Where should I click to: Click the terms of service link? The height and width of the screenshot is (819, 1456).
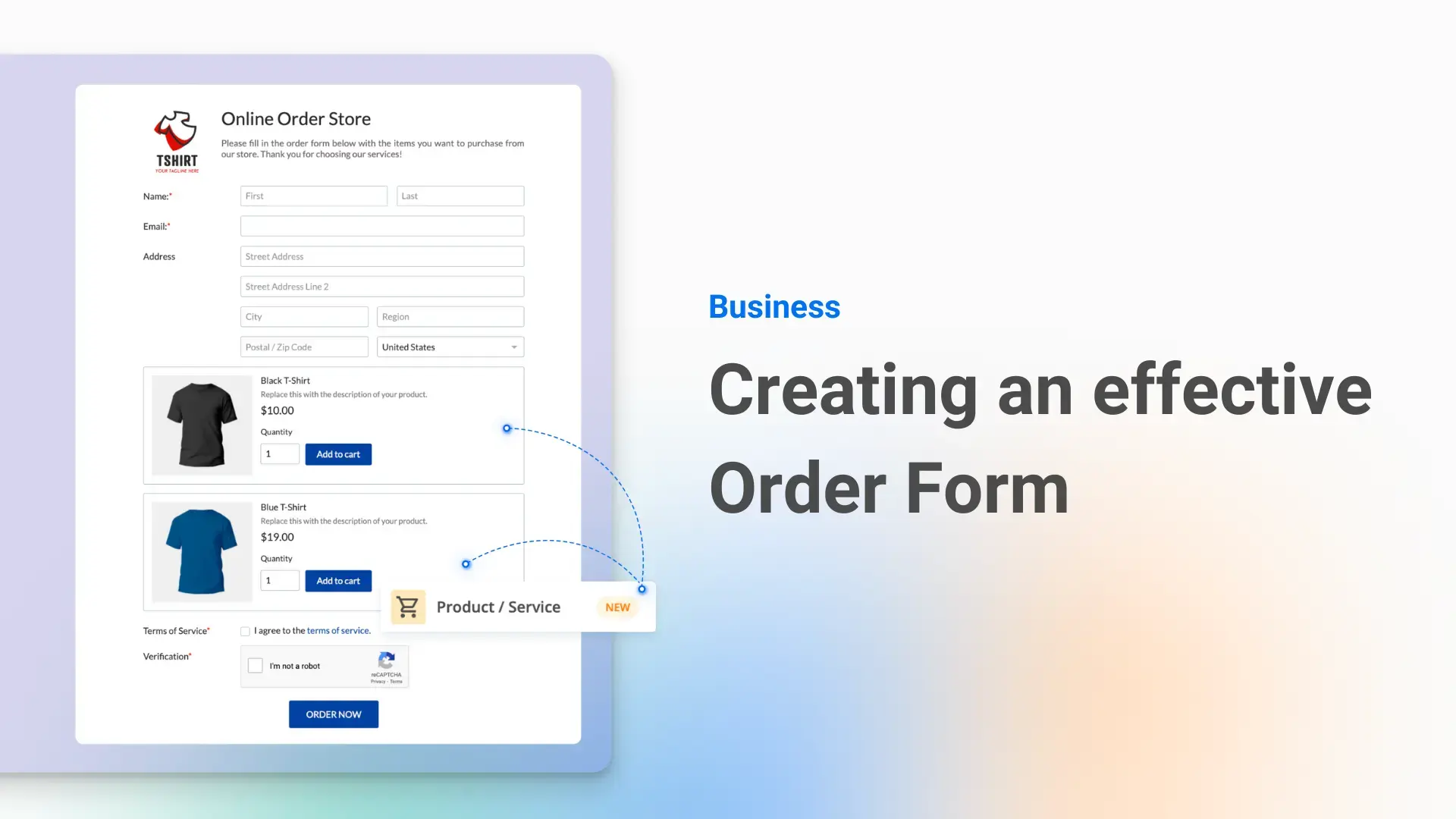point(337,630)
